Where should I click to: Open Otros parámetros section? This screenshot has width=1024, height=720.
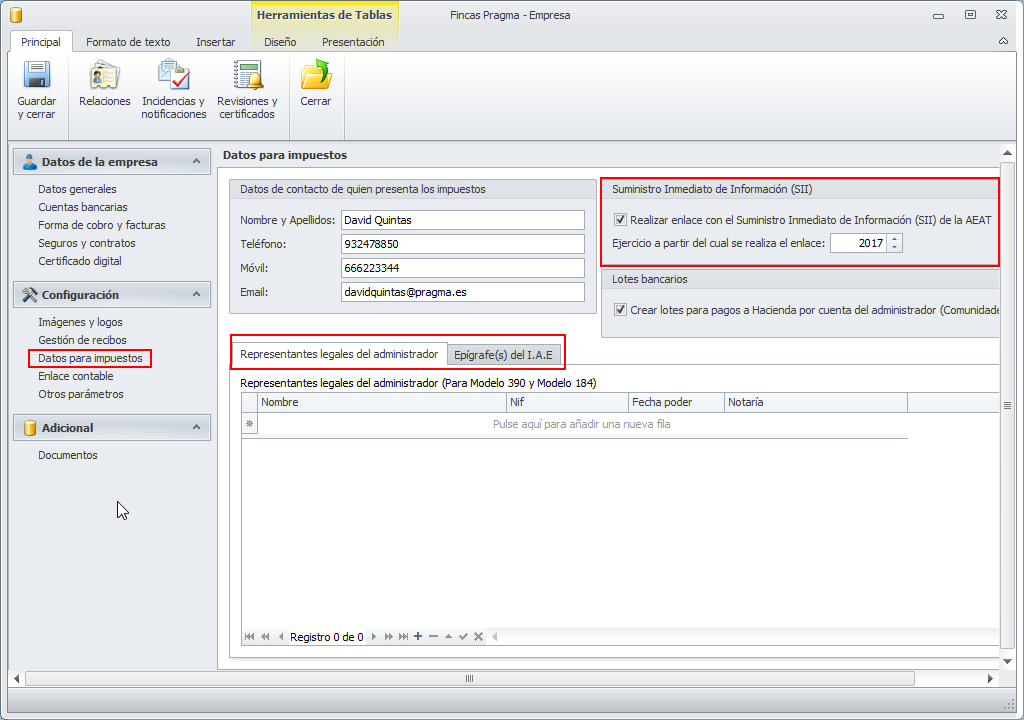tap(81, 394)
